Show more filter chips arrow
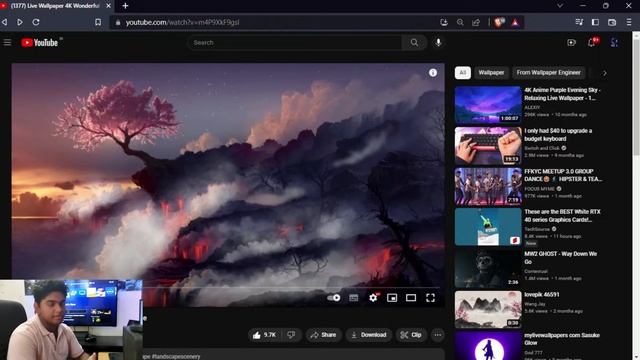 click(x=605, y=73)
